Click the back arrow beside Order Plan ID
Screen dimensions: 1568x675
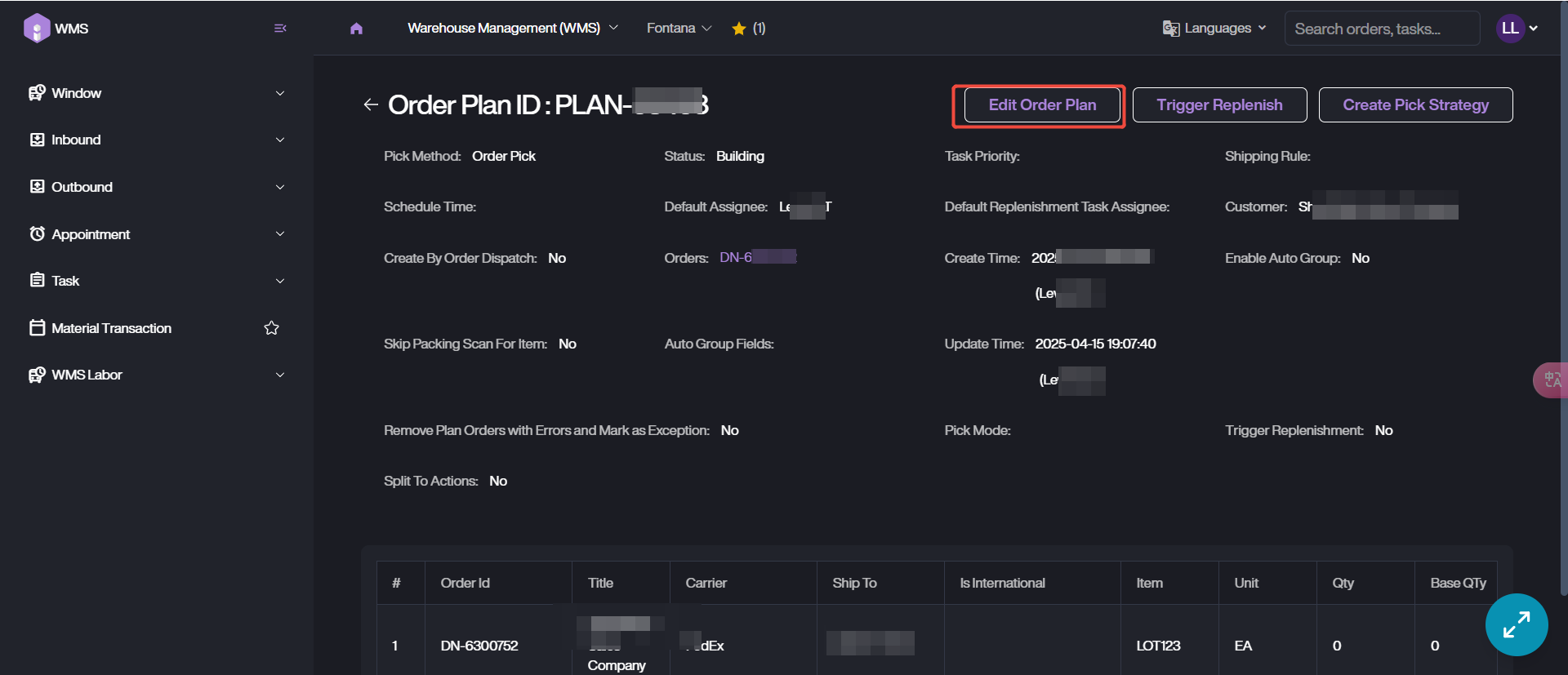click(x=371, y=104)
